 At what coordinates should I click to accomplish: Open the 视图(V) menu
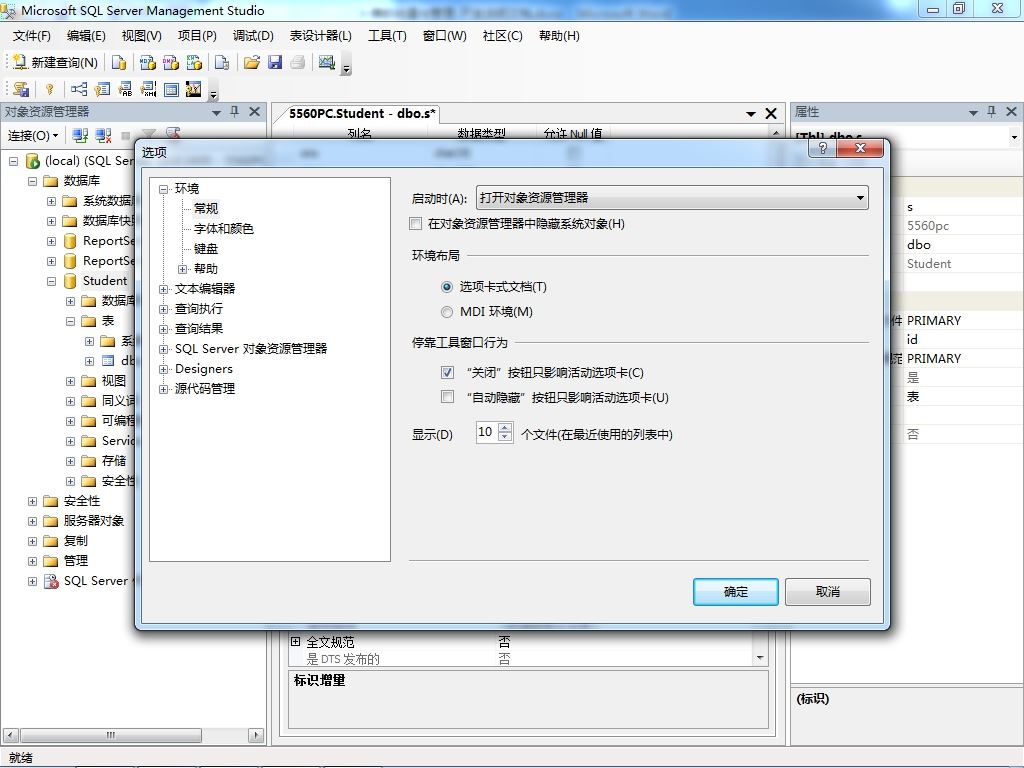point(141,36)
